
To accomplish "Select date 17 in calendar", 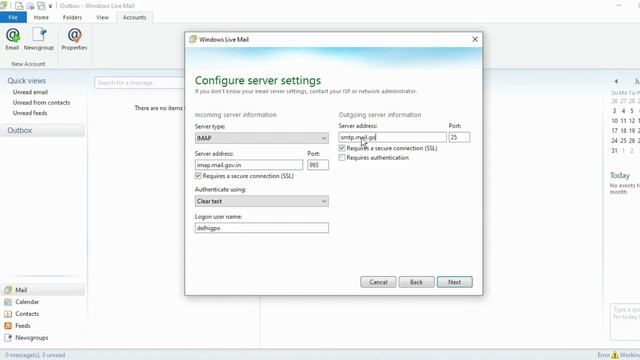I will [614, 131].
